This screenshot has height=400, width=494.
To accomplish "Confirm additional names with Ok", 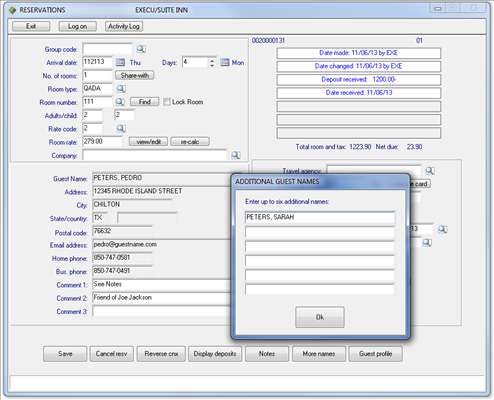I will tap(320, 317).
